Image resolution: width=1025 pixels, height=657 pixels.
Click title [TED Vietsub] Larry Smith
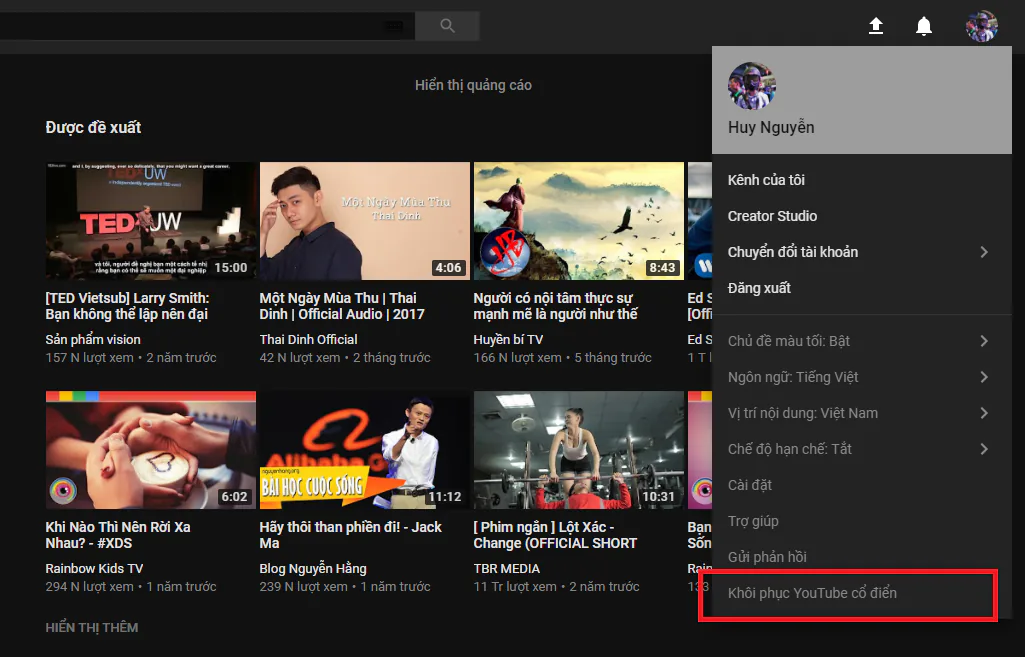point(127,306)
